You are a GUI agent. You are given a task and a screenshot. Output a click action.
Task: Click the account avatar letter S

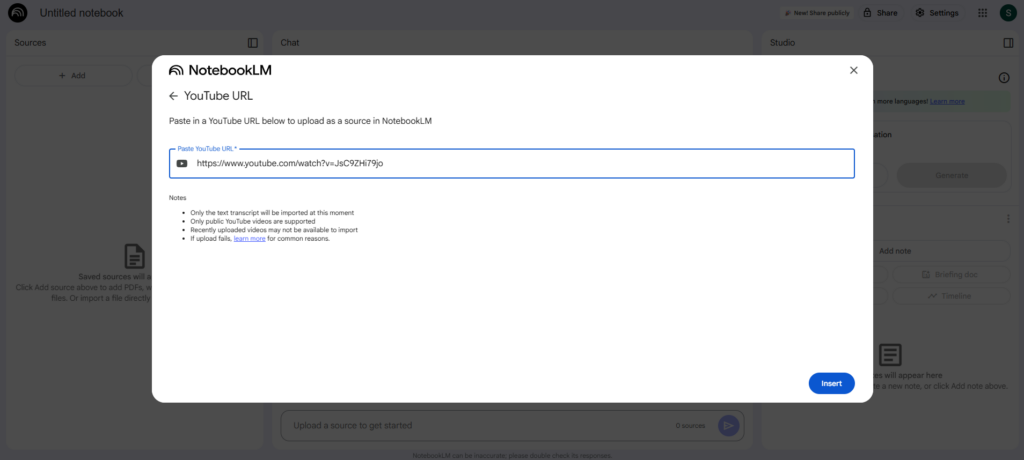[1008, 13]
